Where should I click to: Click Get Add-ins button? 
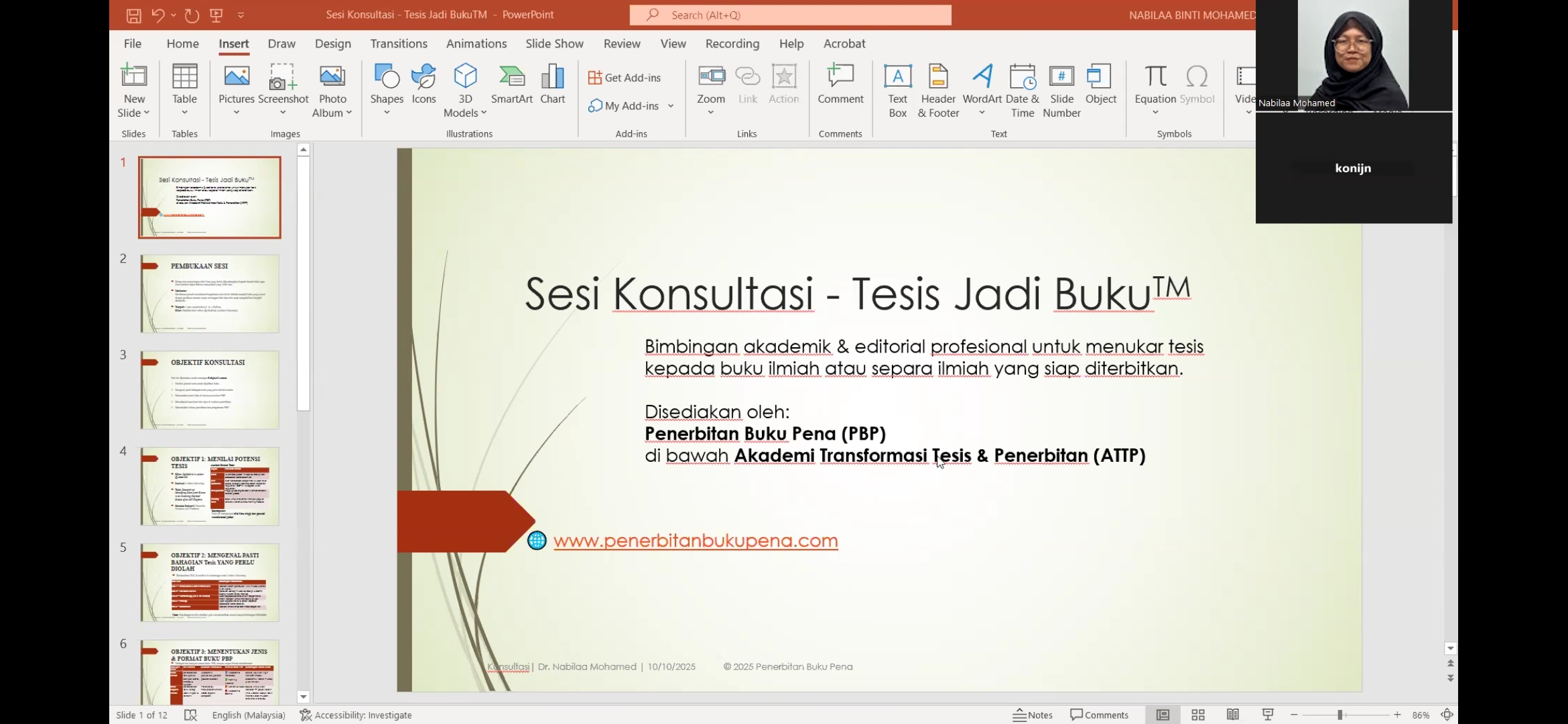coord(625,78)
